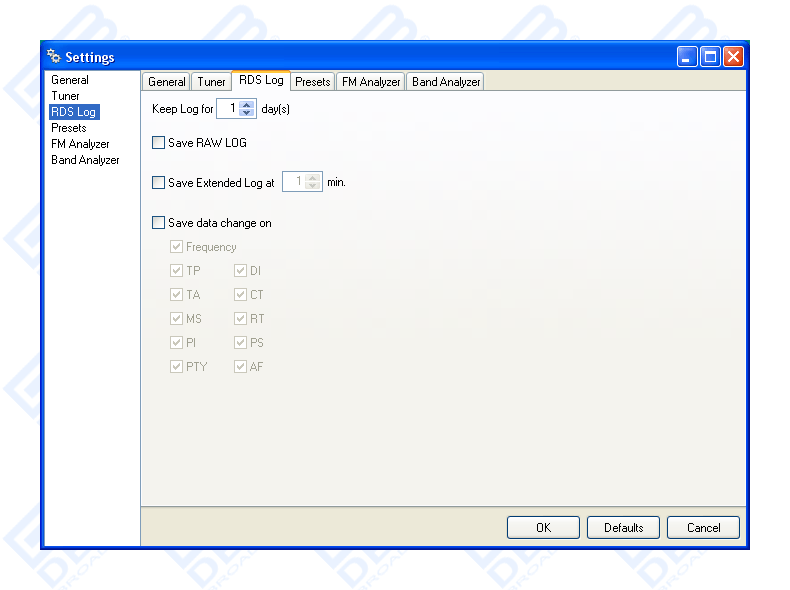Select Band Analyzer in the sidebar
Screen dimensions: 790x590
coord(85,160)
